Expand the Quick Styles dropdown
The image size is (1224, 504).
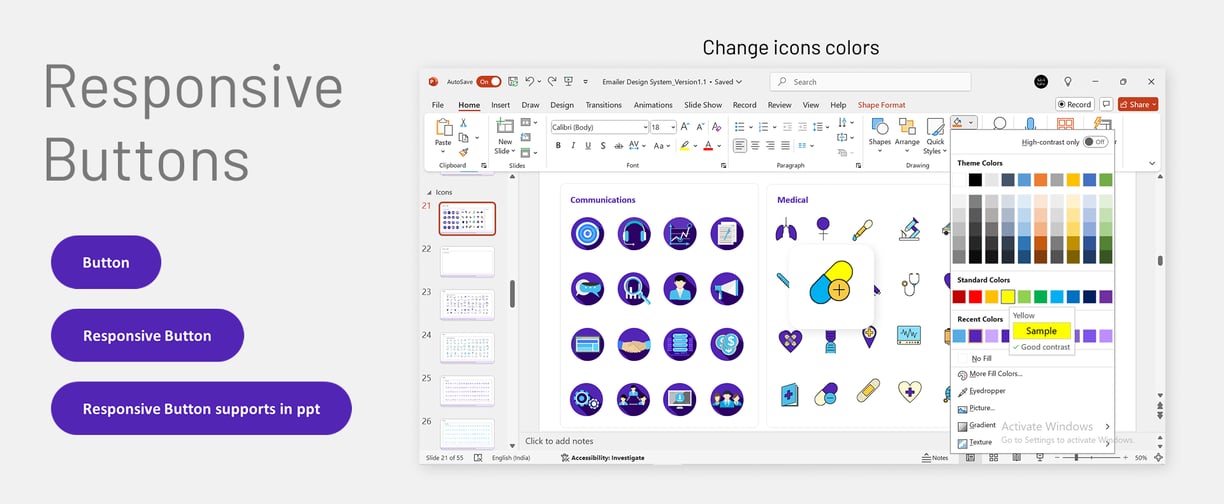click(934, 136)
